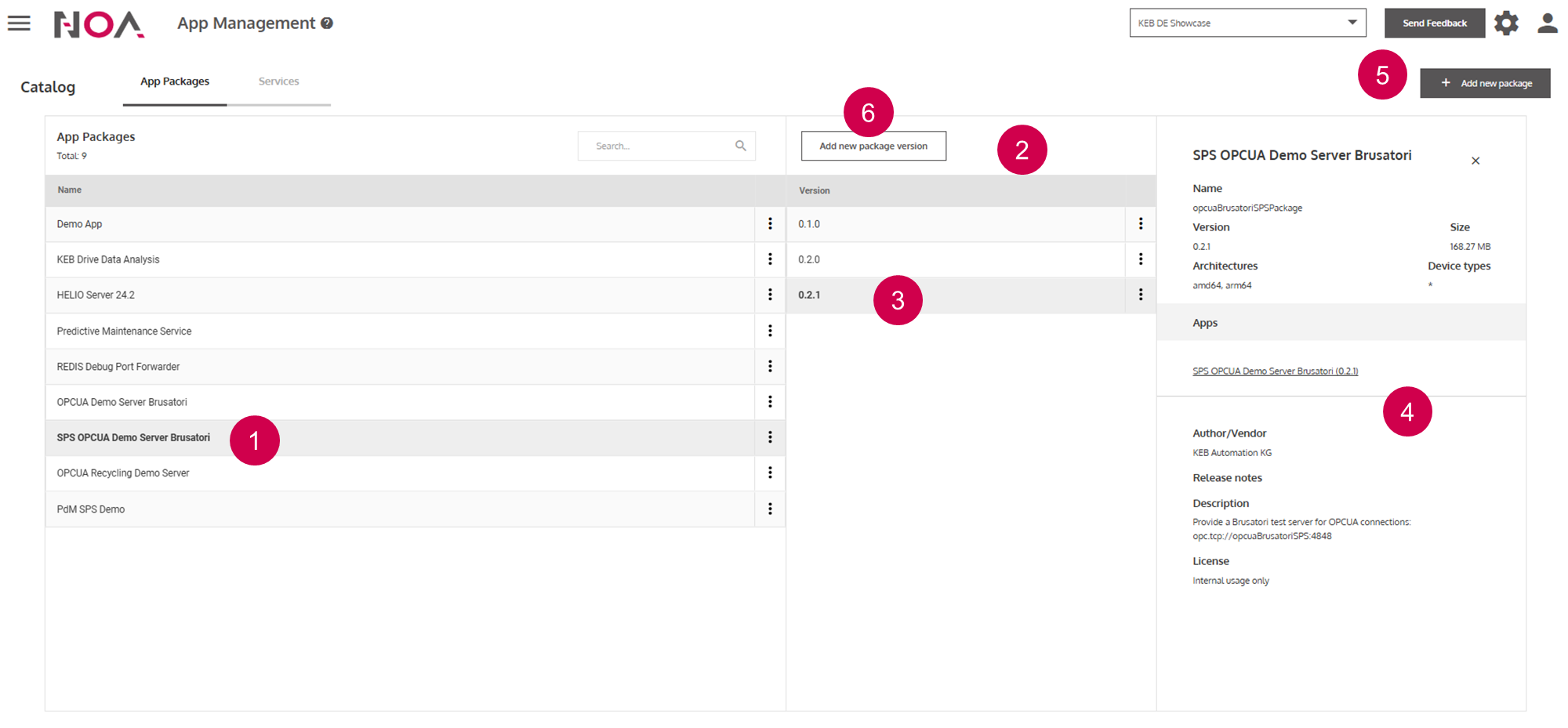Image resolution: width=1568 pixels, height=728 pixels.
Task: Switch to the Services tab
Action: [x=278, y=81]
